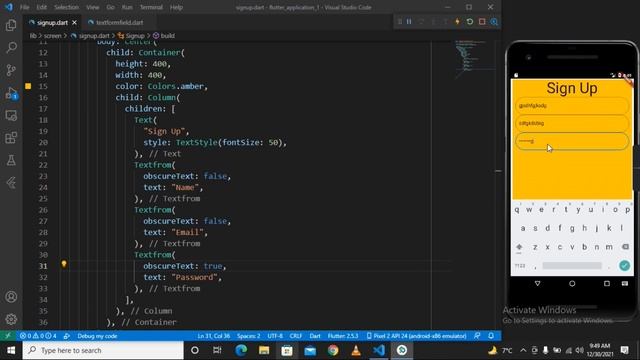Click the lightbulb code action on line 31
The height and width of the screenshot is (360, 640).
tap(64, 264)
